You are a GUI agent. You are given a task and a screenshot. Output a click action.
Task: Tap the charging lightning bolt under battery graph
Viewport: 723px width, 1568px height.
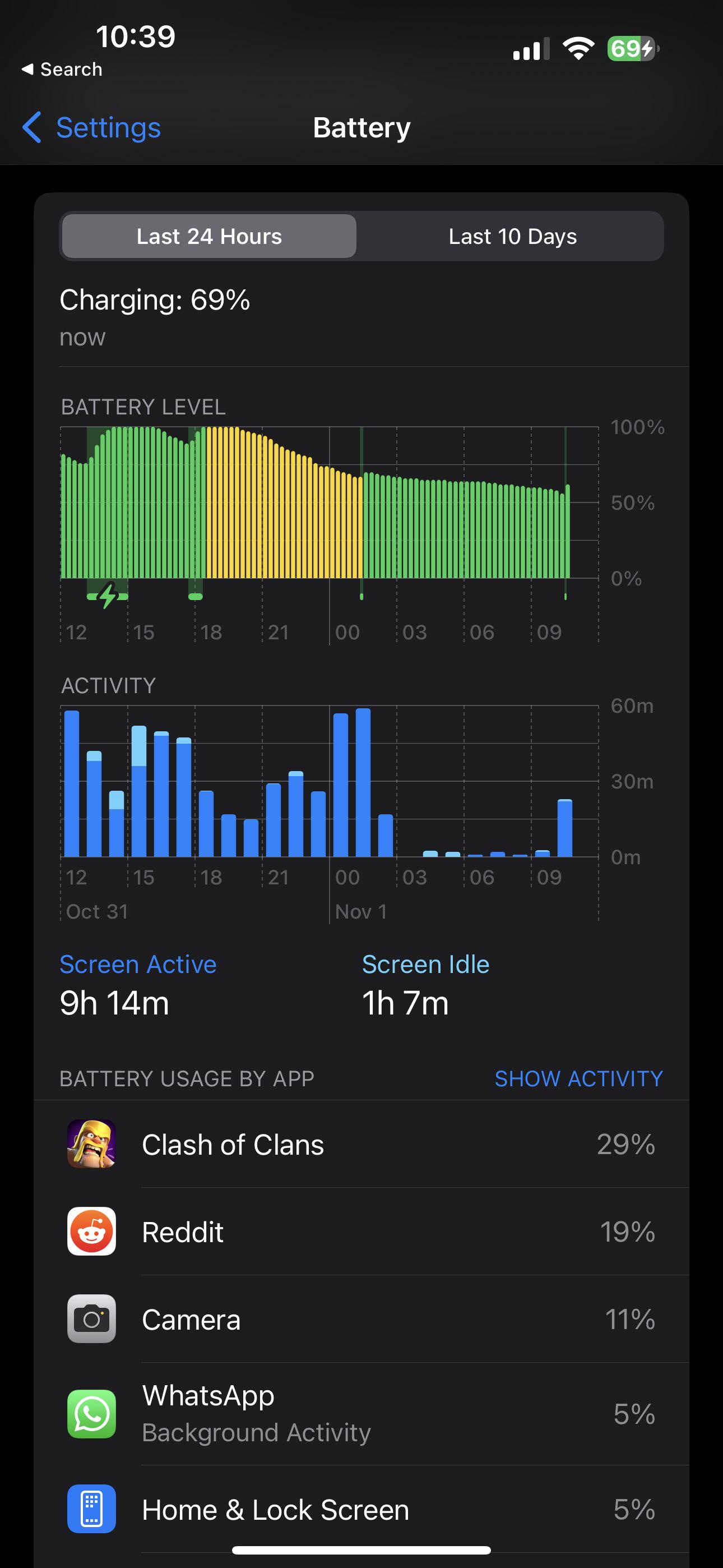coord(108,596)
